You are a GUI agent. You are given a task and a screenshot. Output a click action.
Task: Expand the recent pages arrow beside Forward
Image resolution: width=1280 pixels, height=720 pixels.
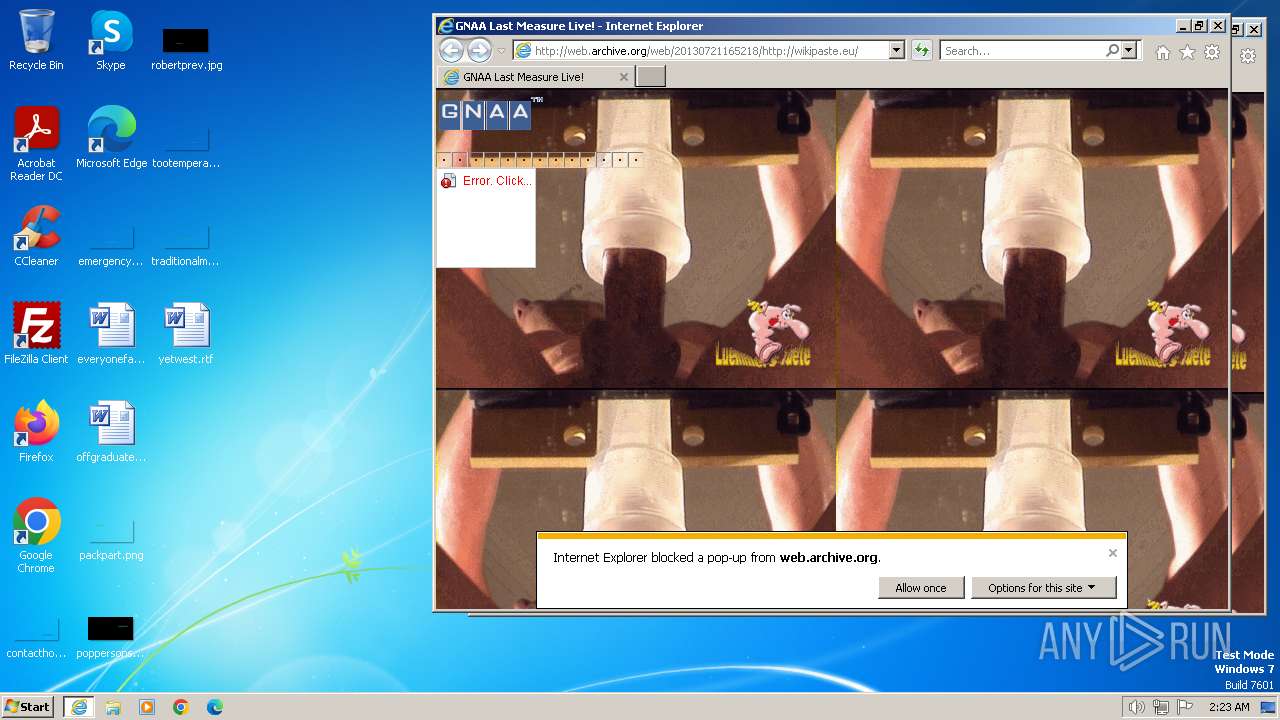[x=501, y=51]
